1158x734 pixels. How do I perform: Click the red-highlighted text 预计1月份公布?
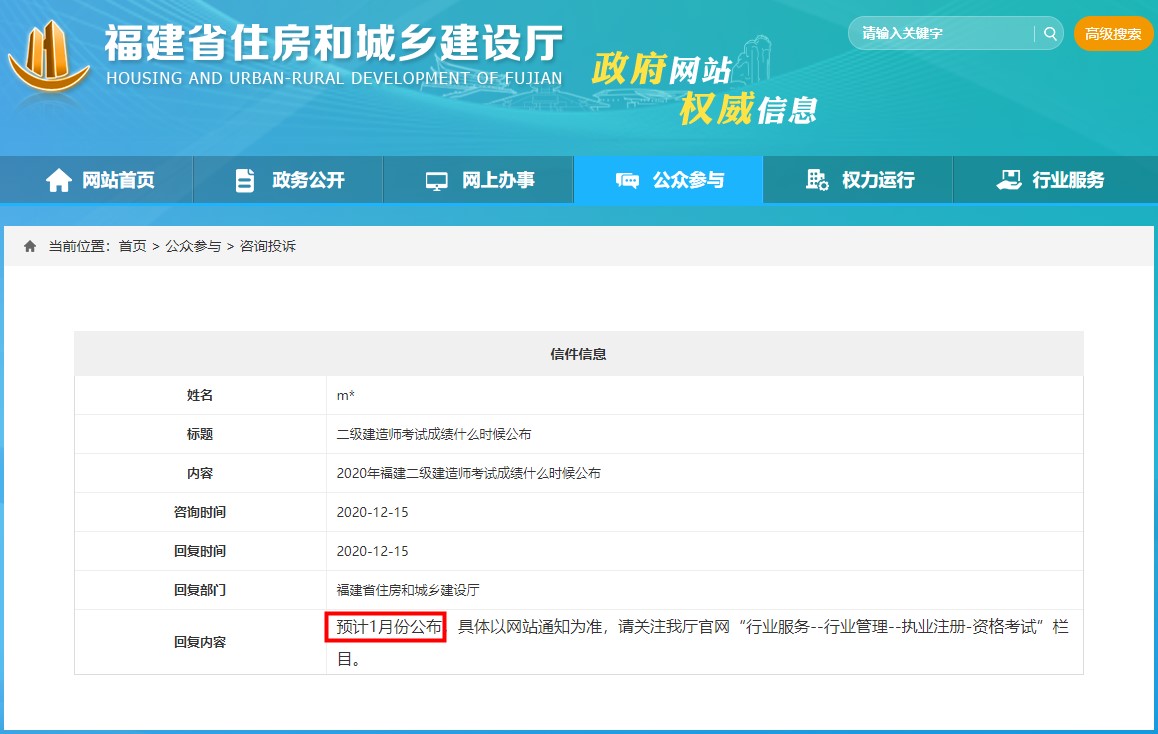click(x=385, y=628)
